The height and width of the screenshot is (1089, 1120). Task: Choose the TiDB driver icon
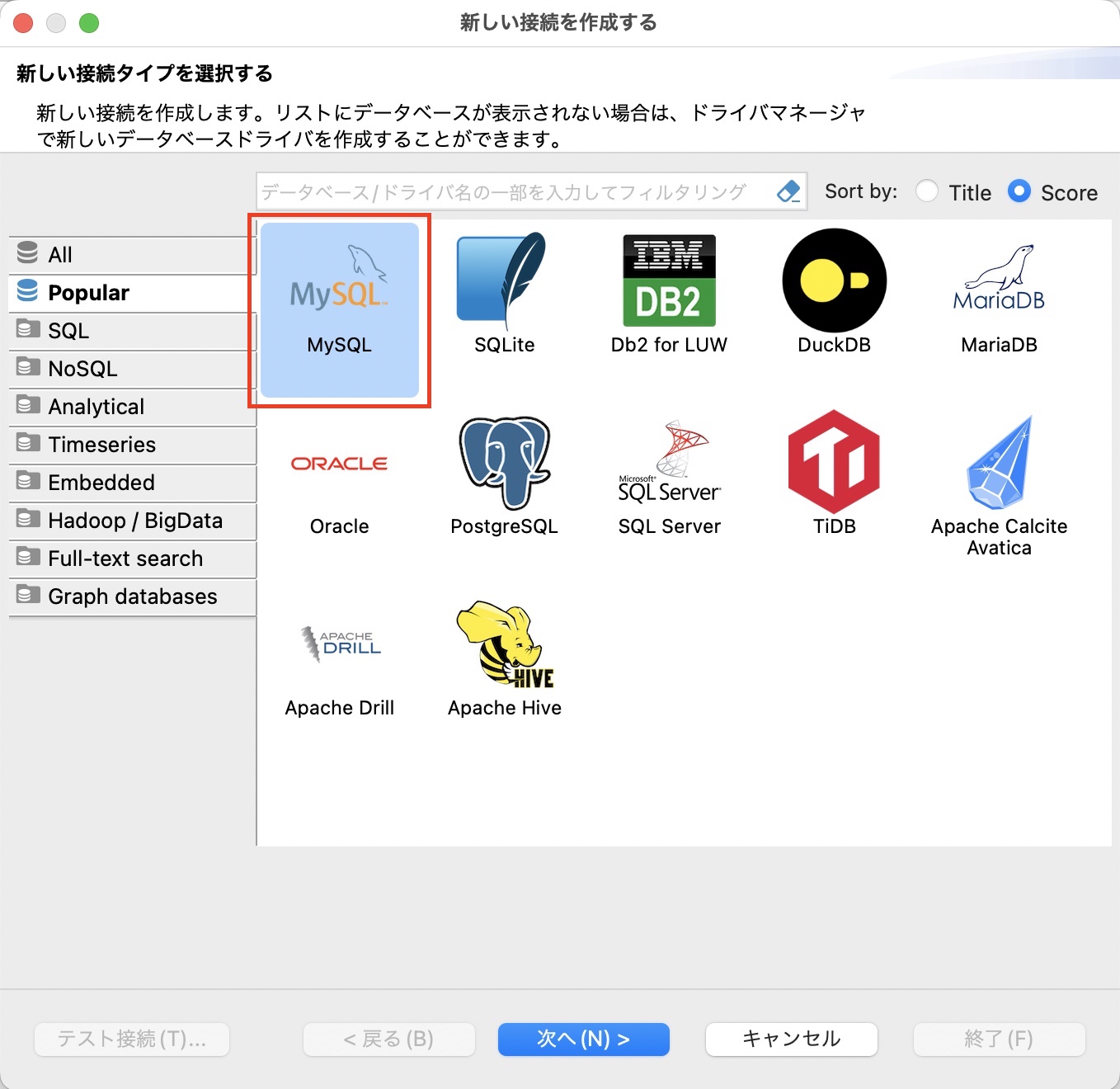(834, 462)
